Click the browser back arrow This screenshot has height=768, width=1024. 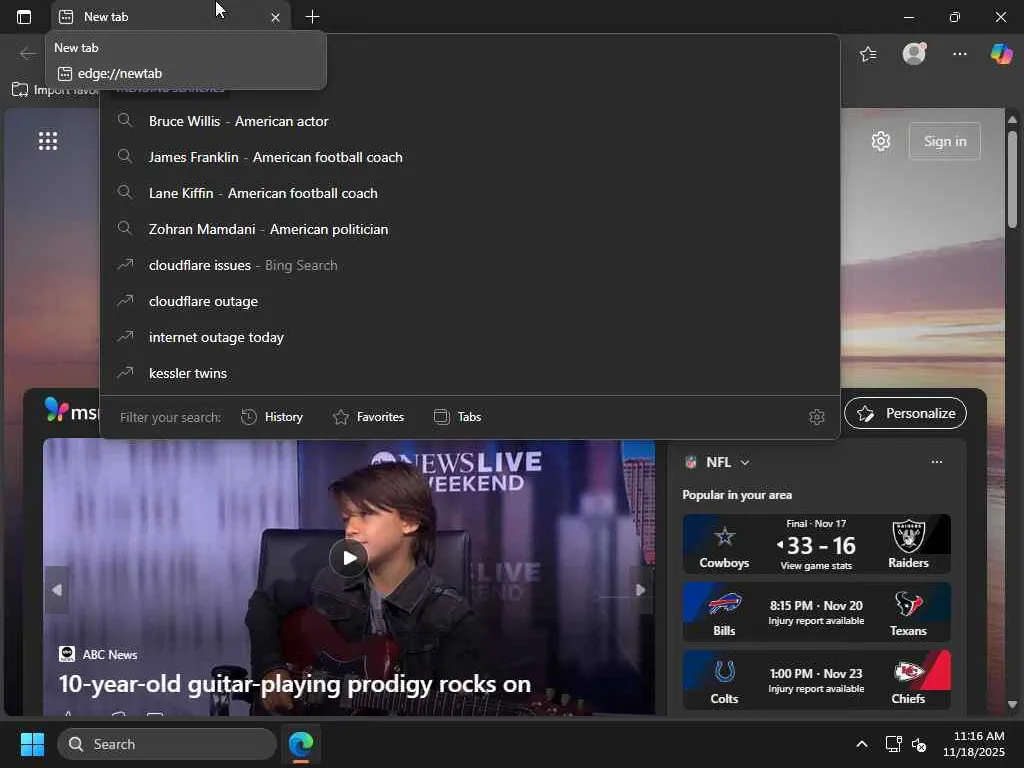click(28, 54)
